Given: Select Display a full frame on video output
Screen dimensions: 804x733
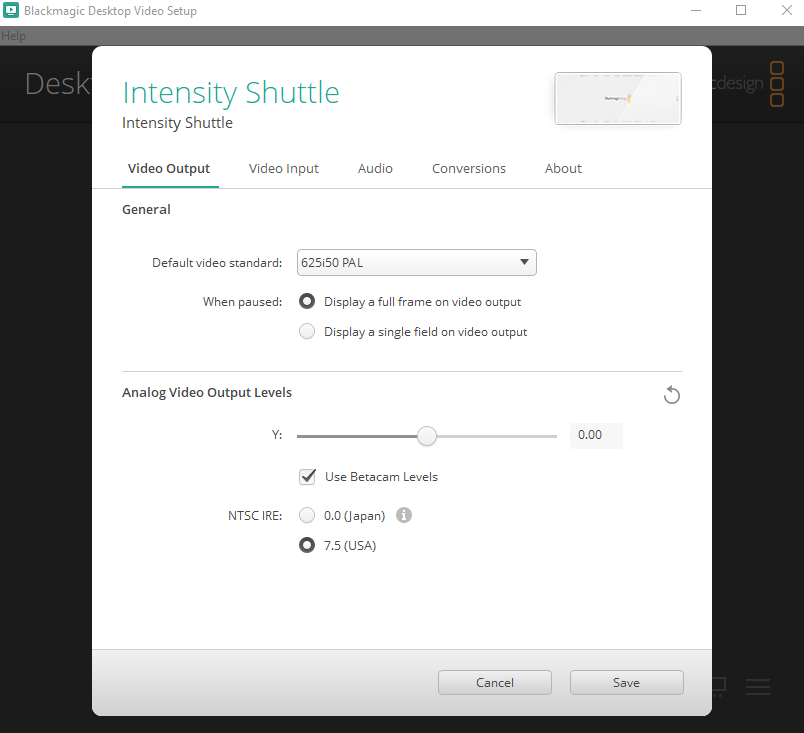Looking at the screenshot, I should pos(307,301).
